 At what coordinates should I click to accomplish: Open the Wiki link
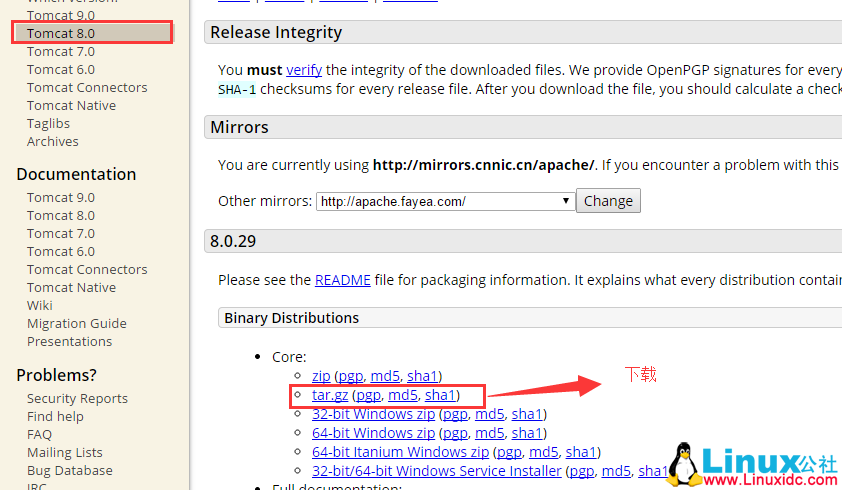coord(40,306)
